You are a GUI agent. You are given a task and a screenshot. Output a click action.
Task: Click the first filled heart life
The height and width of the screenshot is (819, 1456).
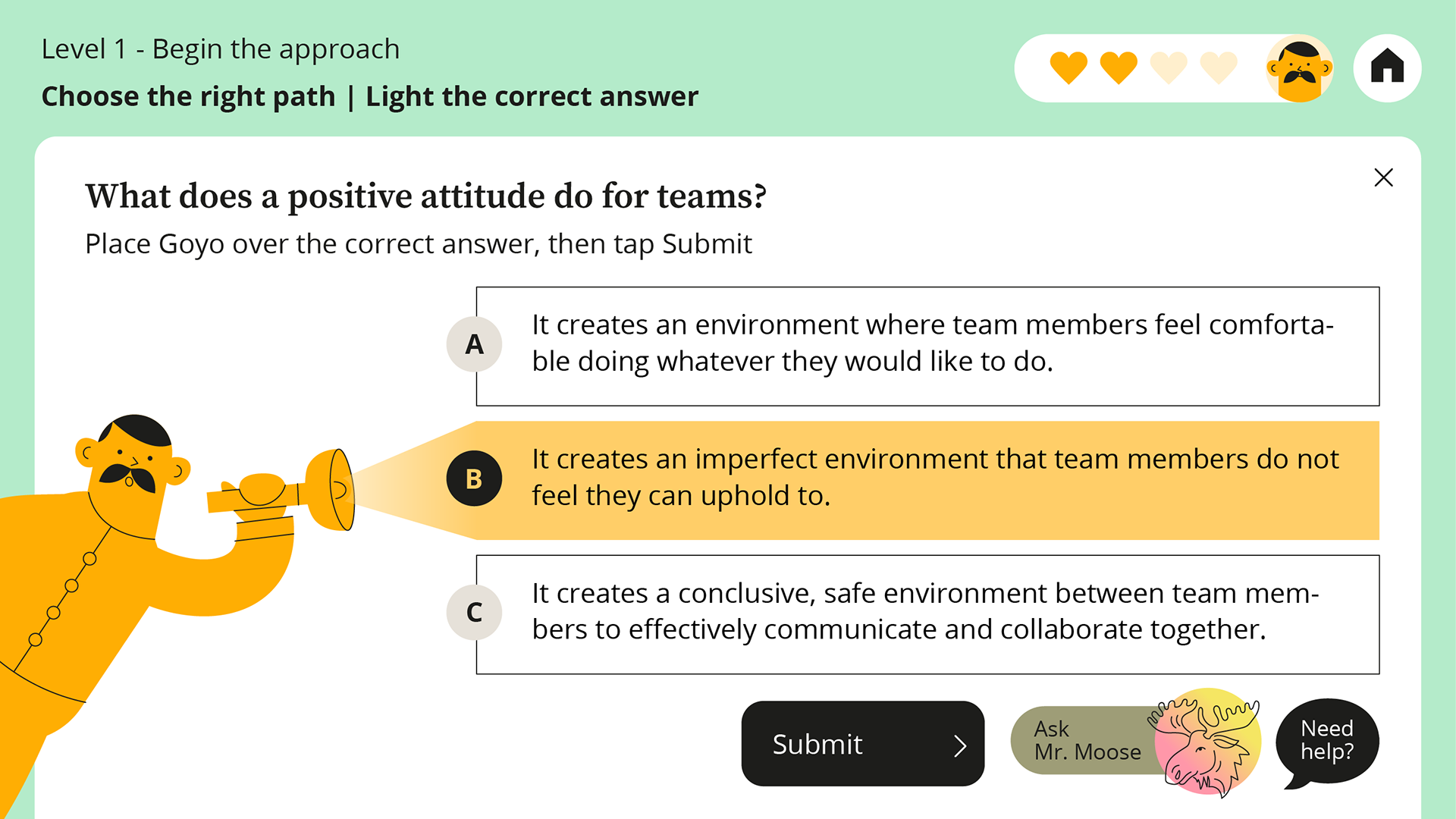coord(1068,68)
